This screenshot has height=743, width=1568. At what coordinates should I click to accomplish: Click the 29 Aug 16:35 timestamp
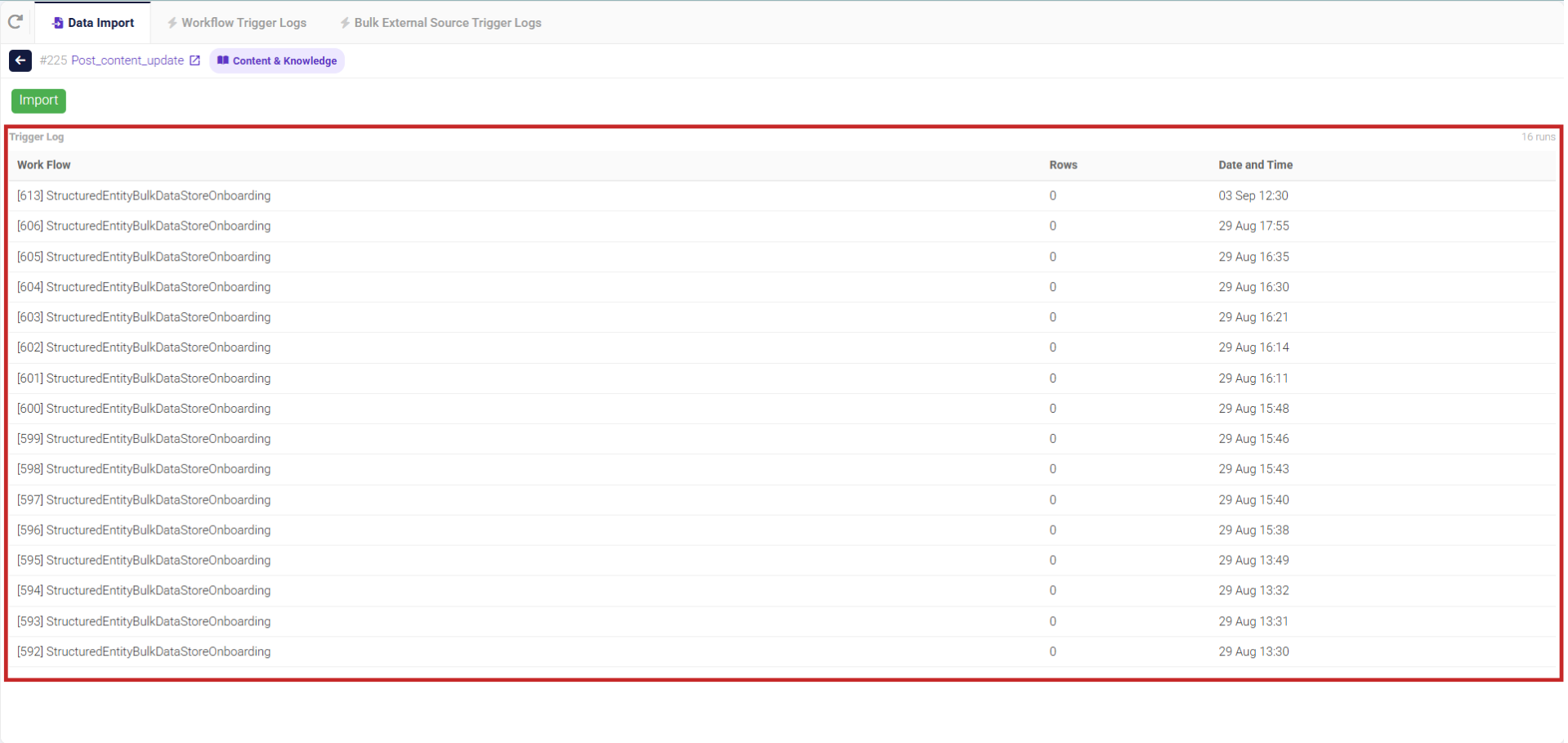click(x=1253, y=257)
